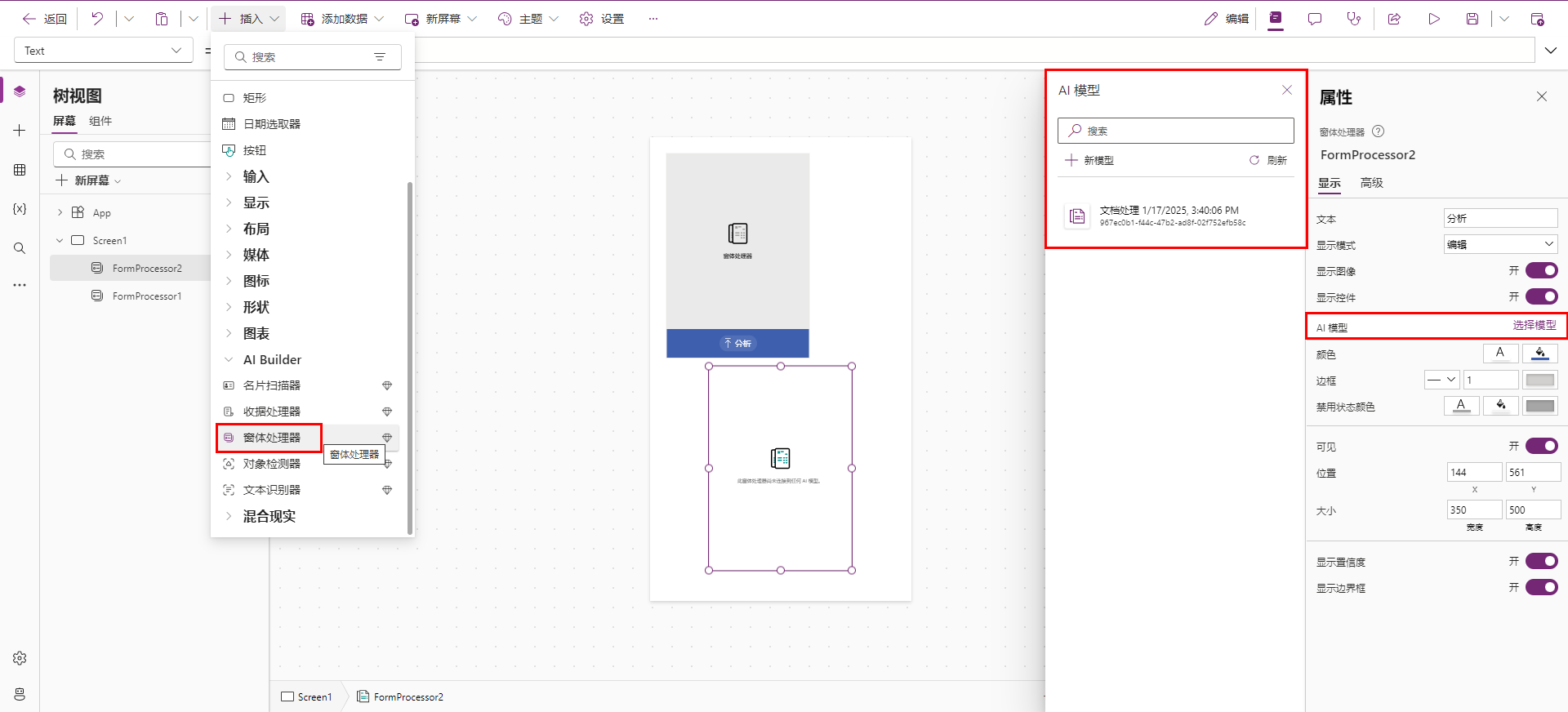1568x712 pixels.
Task: Open the Insert menu
Action: click(249, 19)
